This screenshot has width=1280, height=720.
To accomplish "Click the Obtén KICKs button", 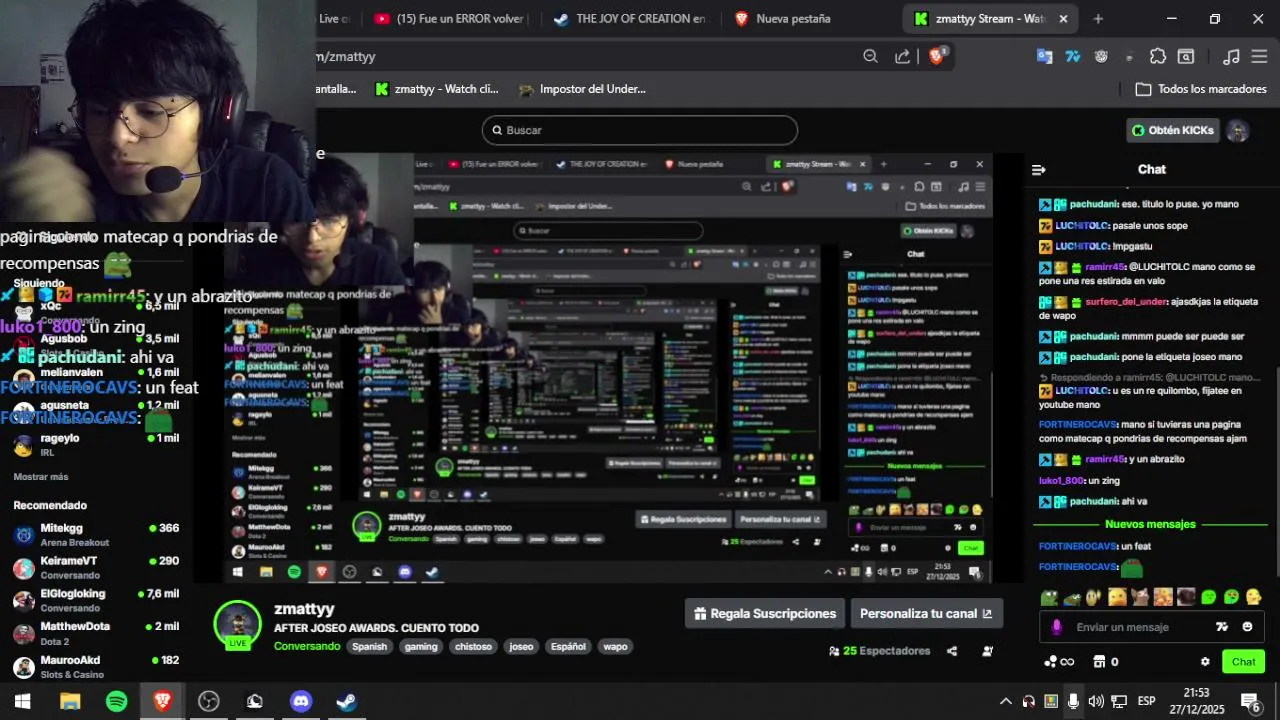I will pyautogui.click(x=1173, y=130).
